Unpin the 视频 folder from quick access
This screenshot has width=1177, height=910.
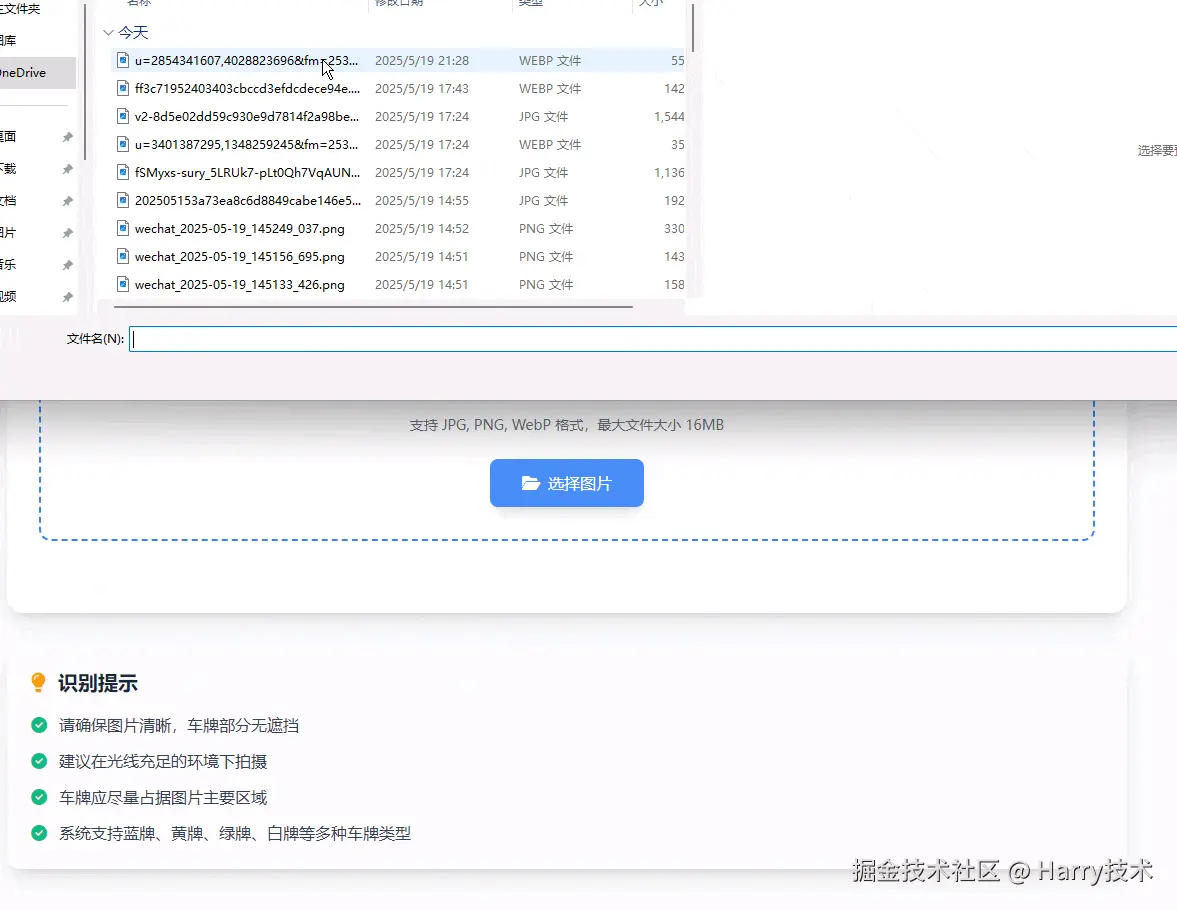click(67, 296)
